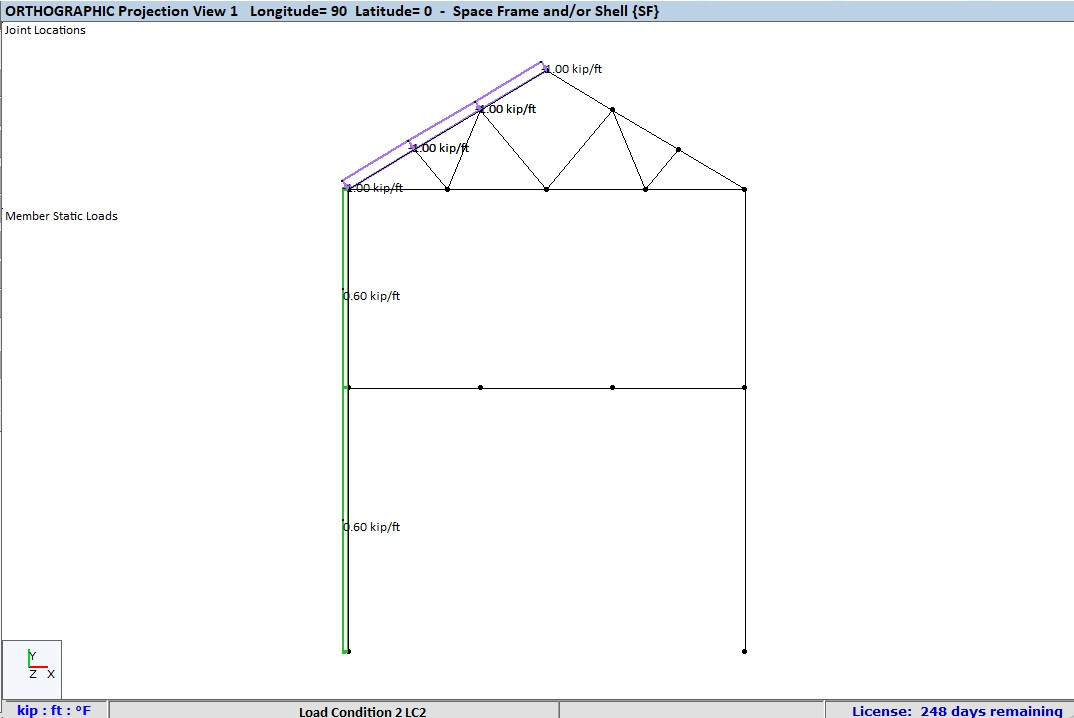1074x718 pixels.
Task: Click the 0.60 kip/ft load label on column
Action: [371, 295]
